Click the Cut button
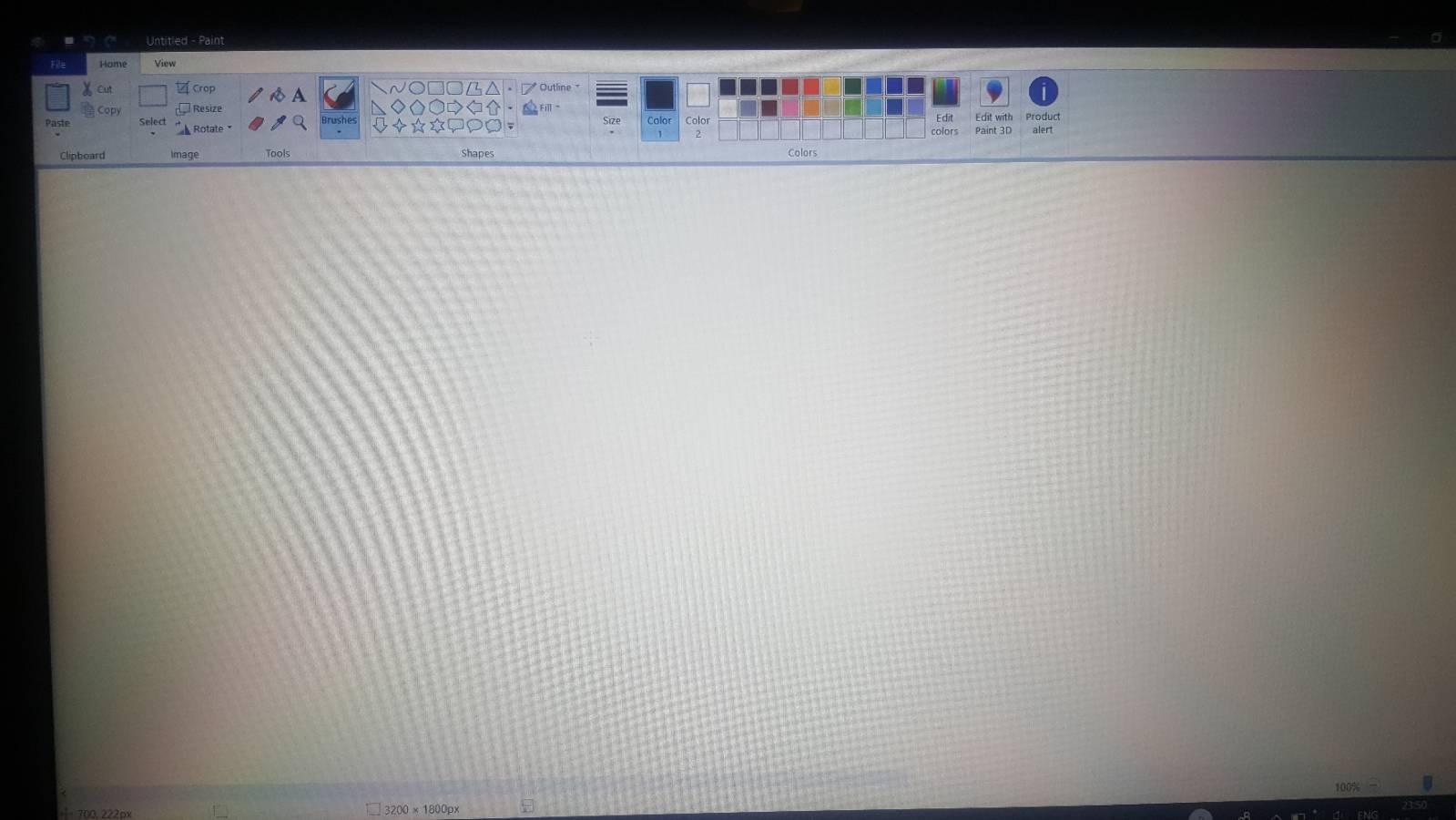 pos(97,89)
